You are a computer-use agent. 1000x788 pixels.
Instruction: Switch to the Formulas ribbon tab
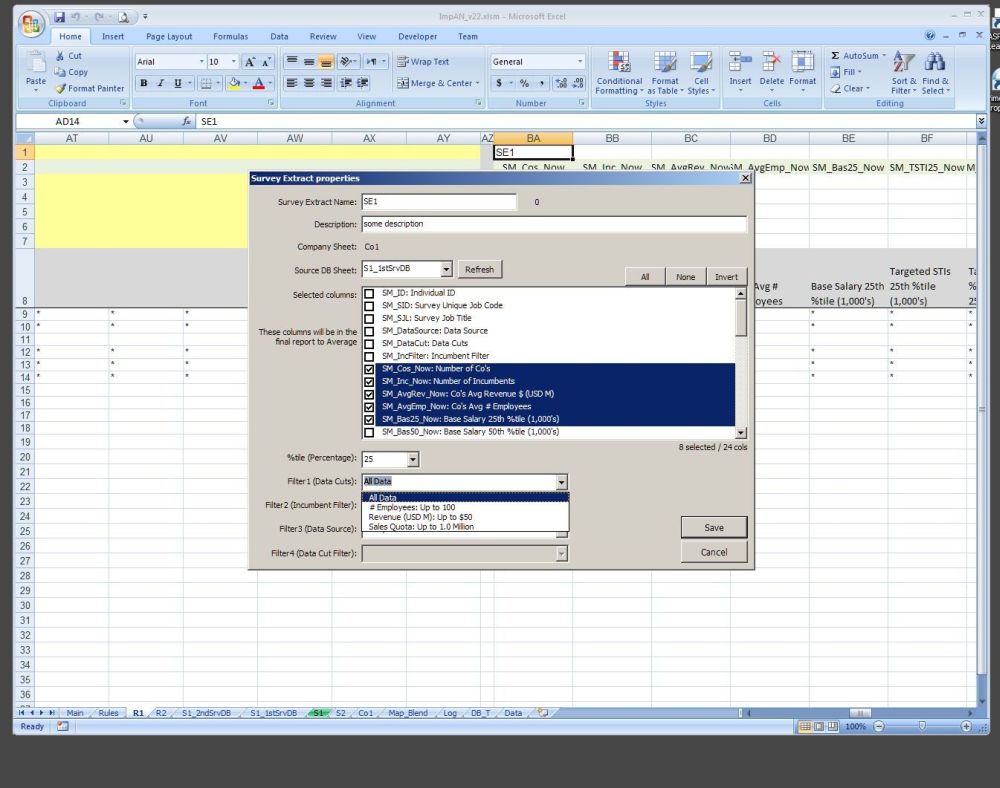230,37
